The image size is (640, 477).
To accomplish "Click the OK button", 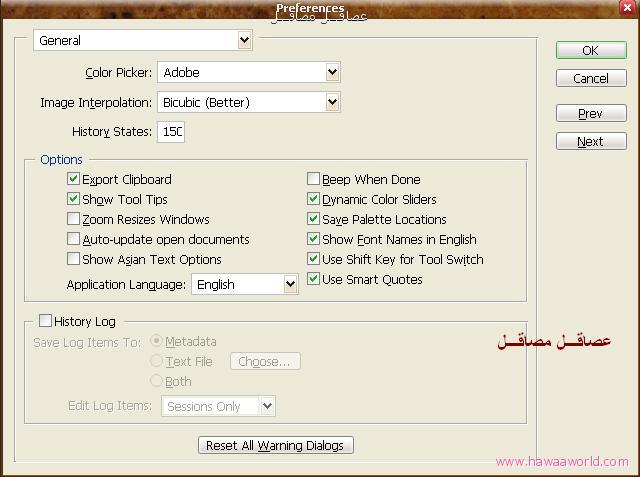I will point(590,50).
